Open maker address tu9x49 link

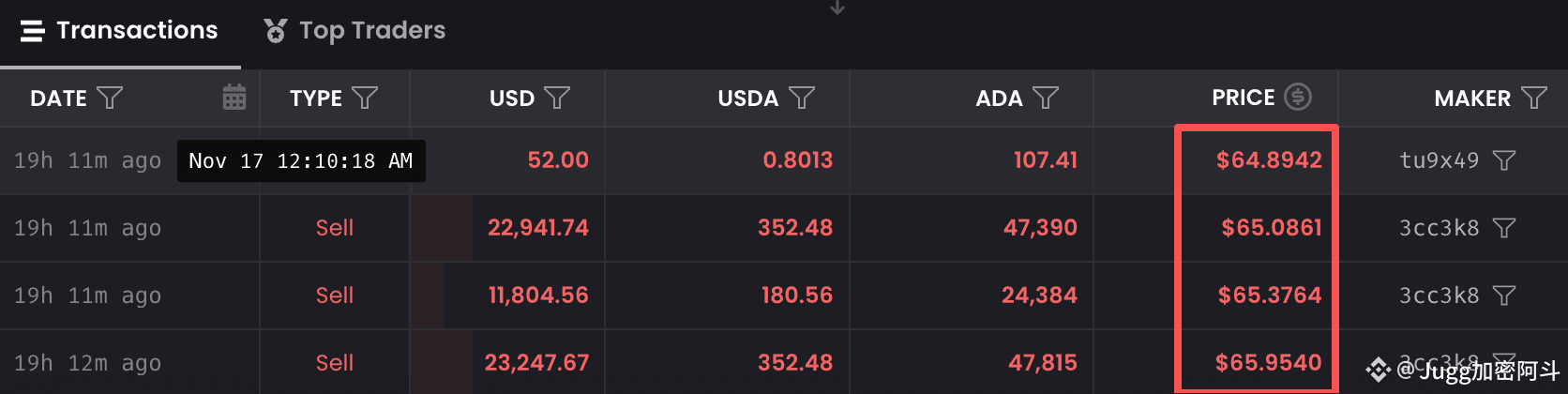point(1439,160)
